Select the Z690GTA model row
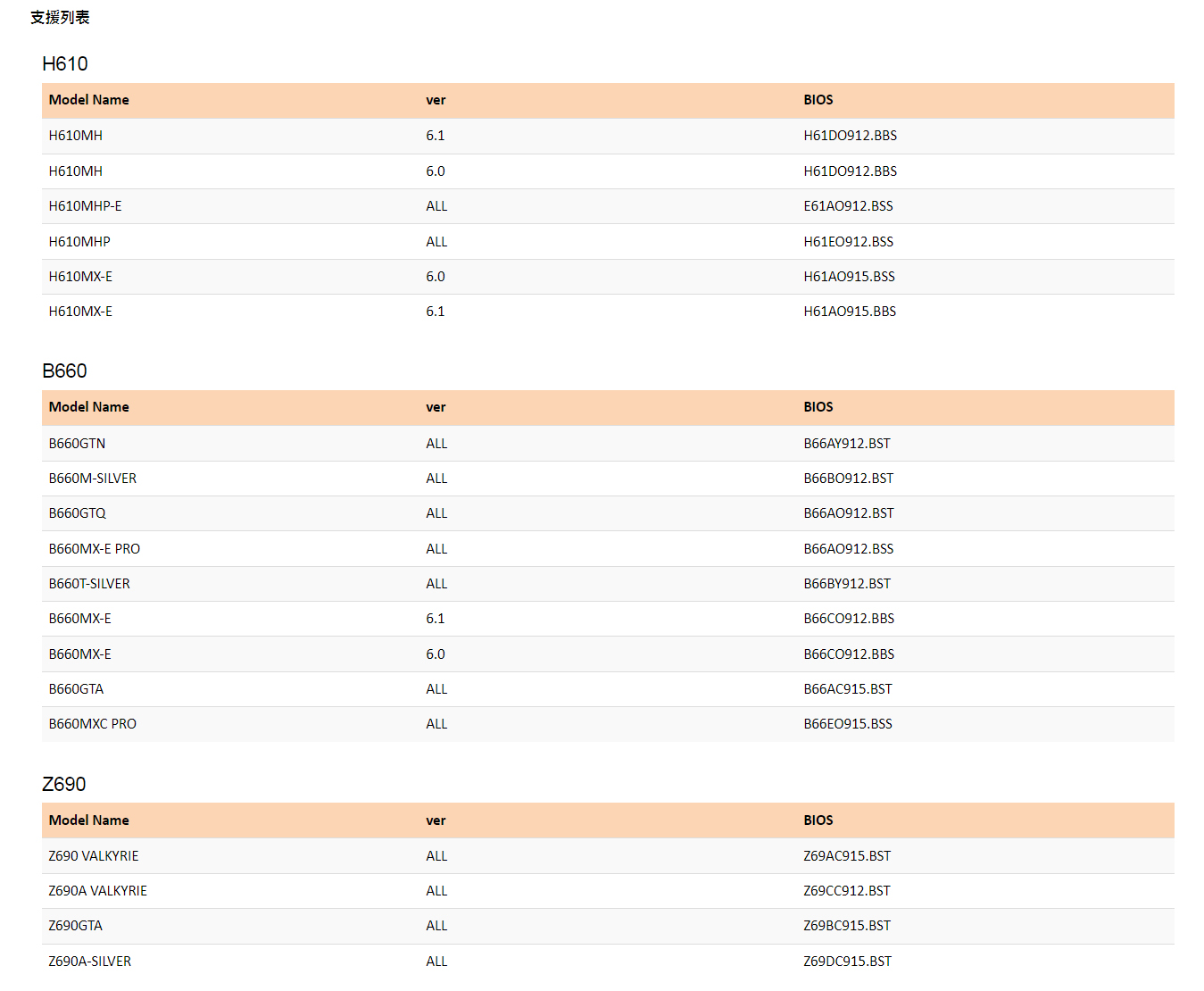Viewport: 1204px width, 991px height. [608, 926]
